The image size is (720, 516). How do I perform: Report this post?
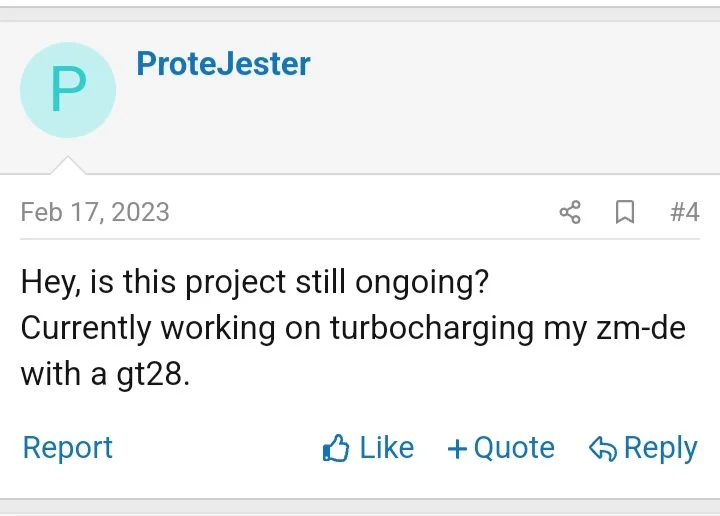68,447
